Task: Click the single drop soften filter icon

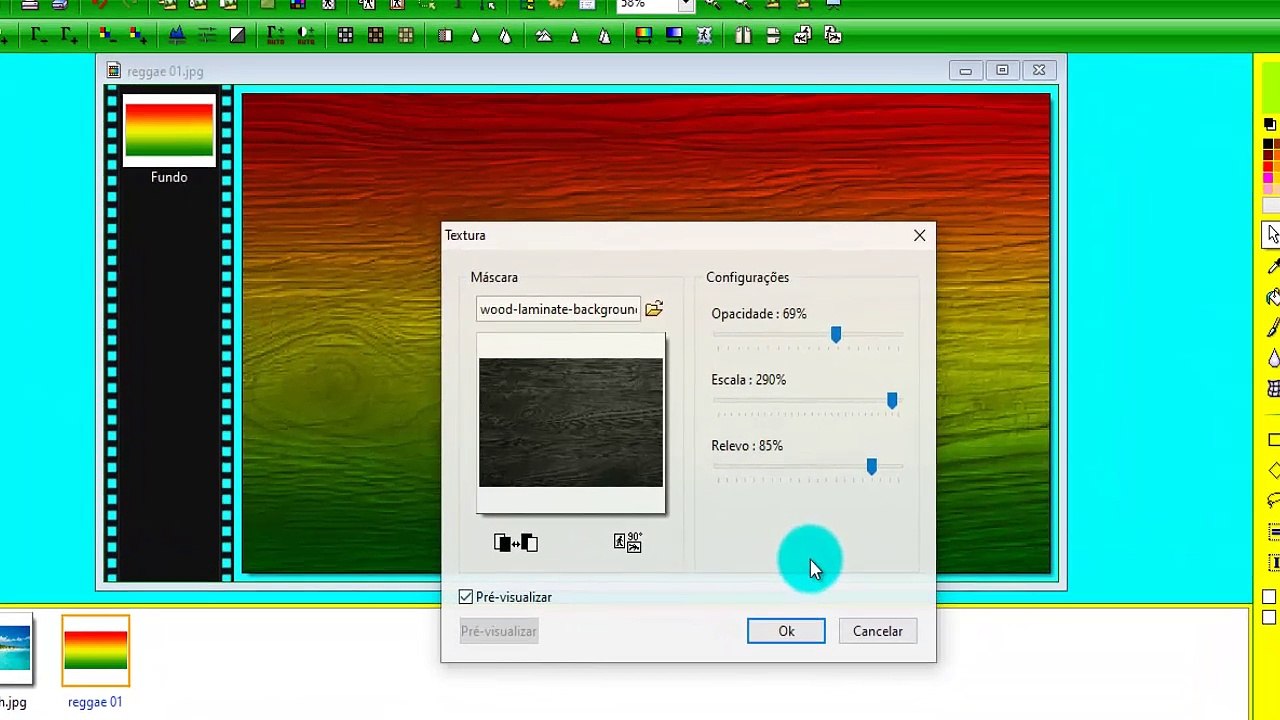Action: coord(475,36)
